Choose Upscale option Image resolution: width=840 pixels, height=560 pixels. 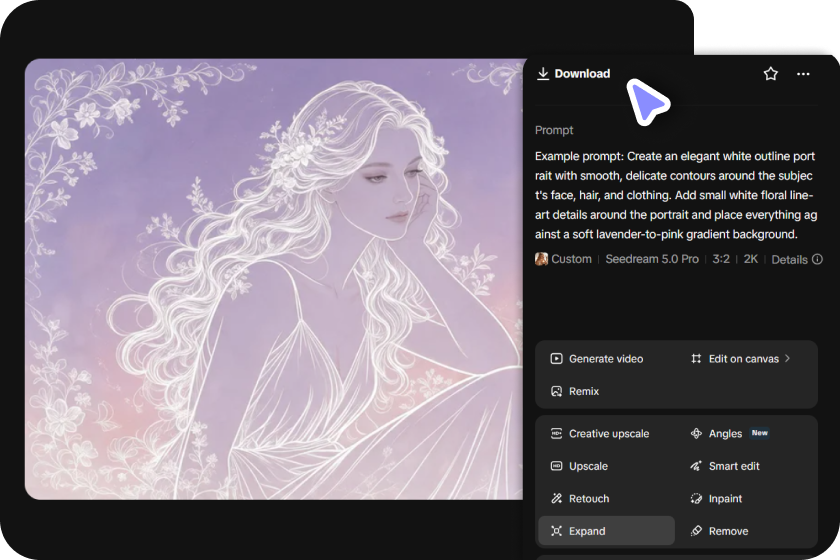click(x=579, y=466)
